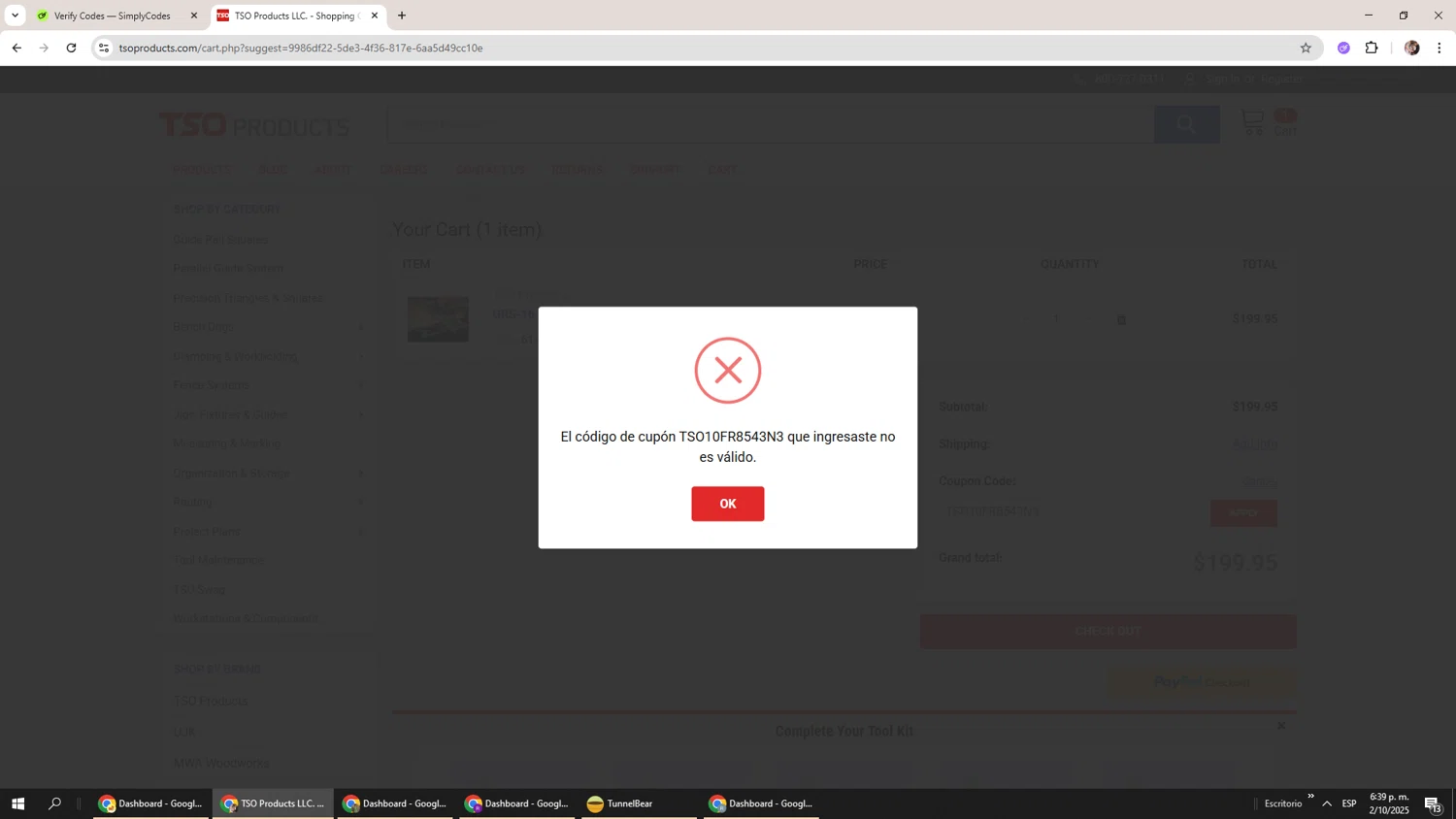Open TunnelBear from the taskbar
The width and height of the screenshot is (1456, 819).
coord(639,803)
